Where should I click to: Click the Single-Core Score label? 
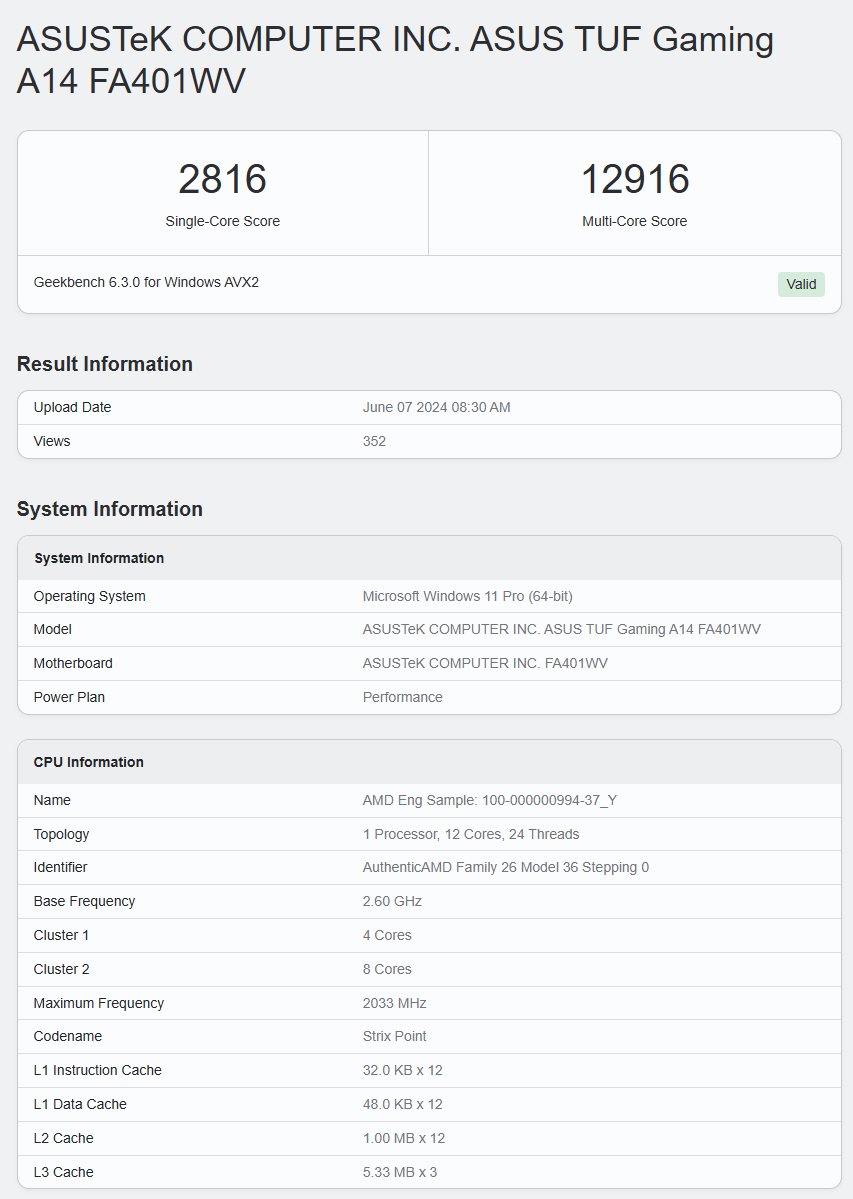222,221
